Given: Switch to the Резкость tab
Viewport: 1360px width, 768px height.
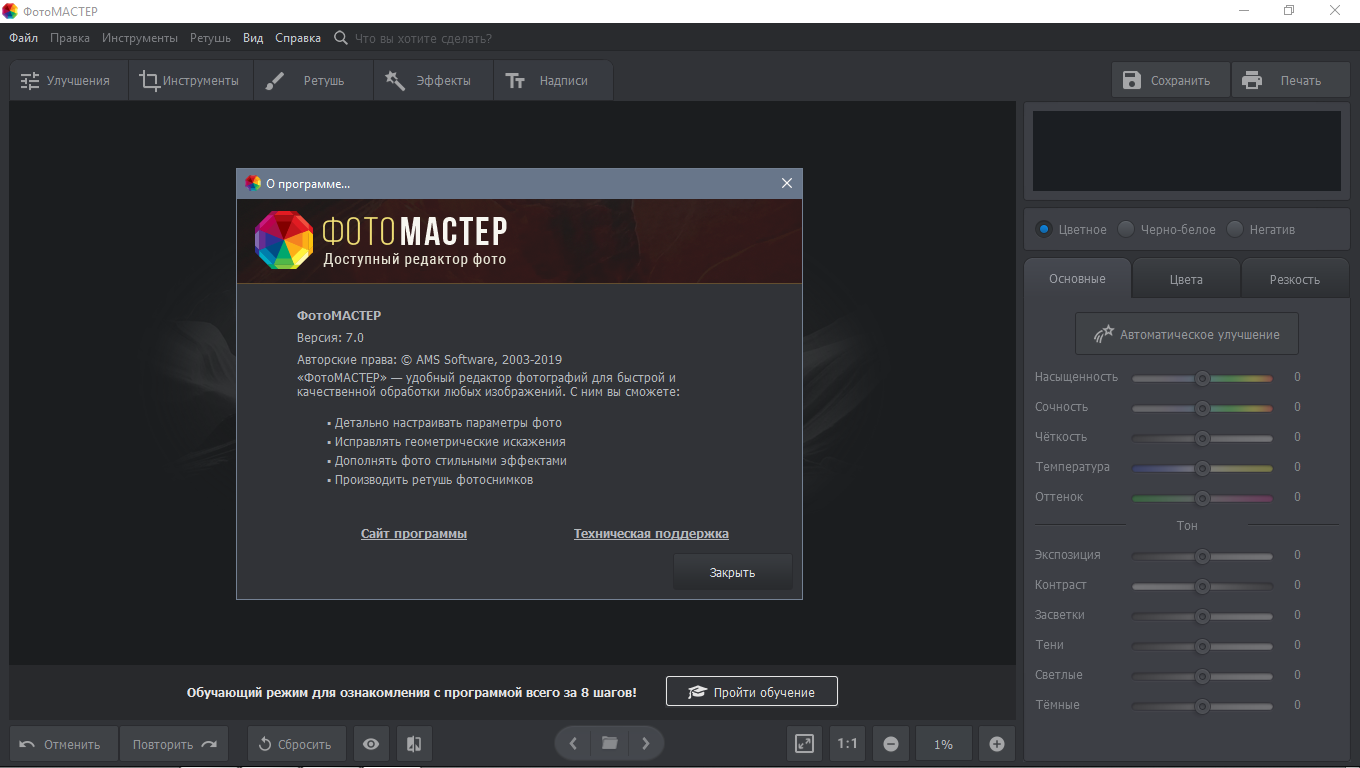Looking at the screenshot, I should 1295,279.
